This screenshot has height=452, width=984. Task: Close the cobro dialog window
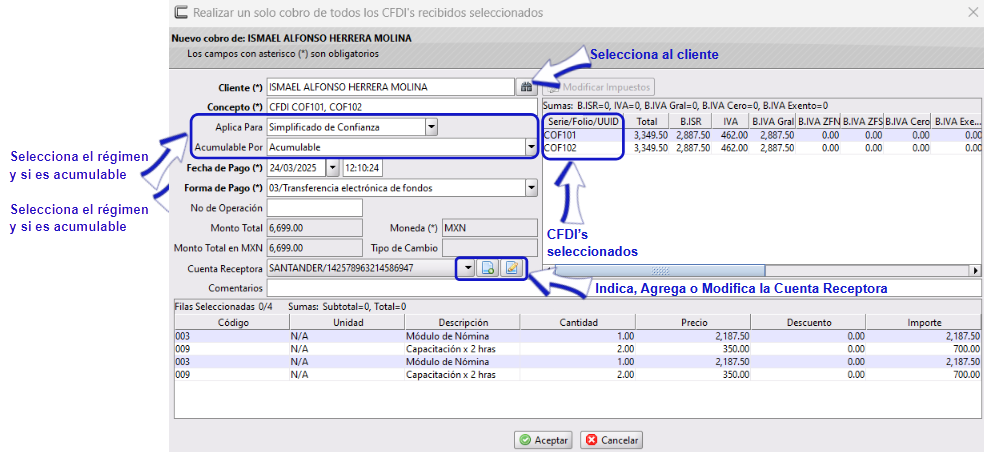pos(973,12)
